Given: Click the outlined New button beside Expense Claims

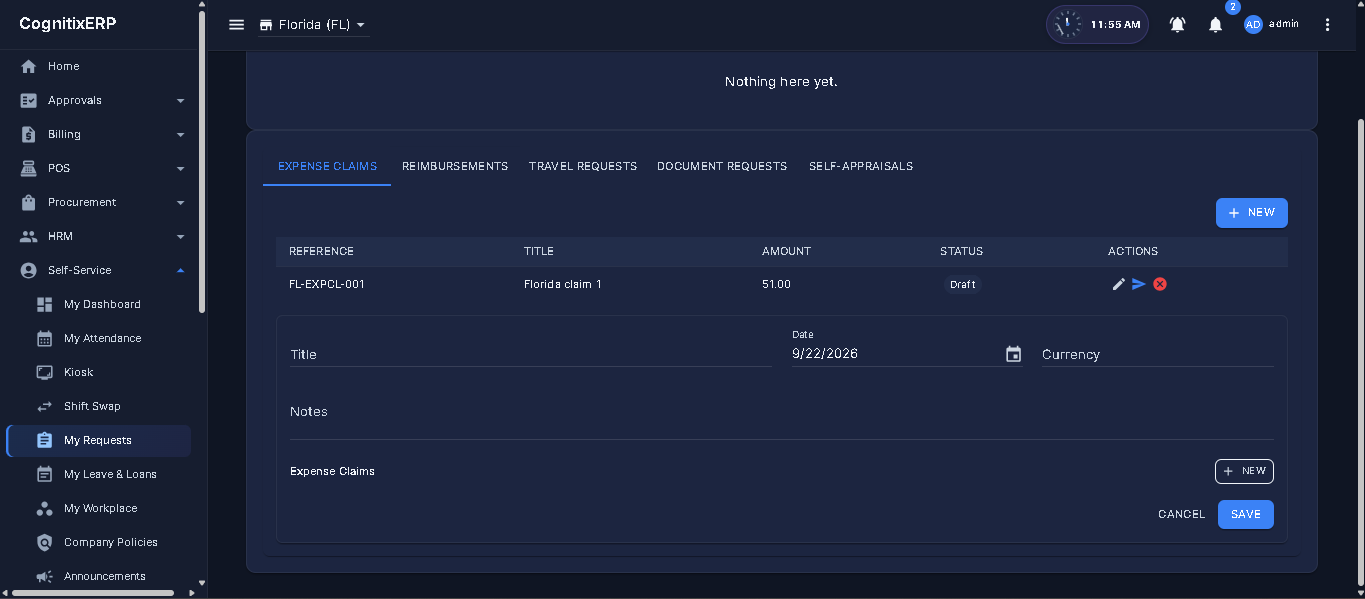Looking at the screenshot, I should 1244,471.
